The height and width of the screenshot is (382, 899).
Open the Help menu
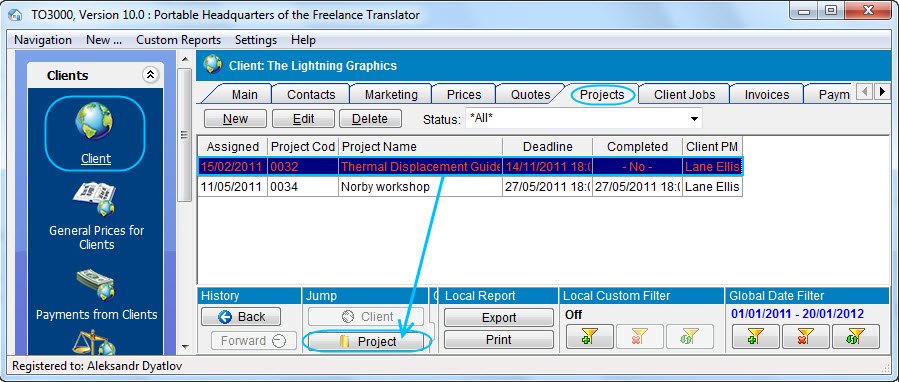pos(303,40)
